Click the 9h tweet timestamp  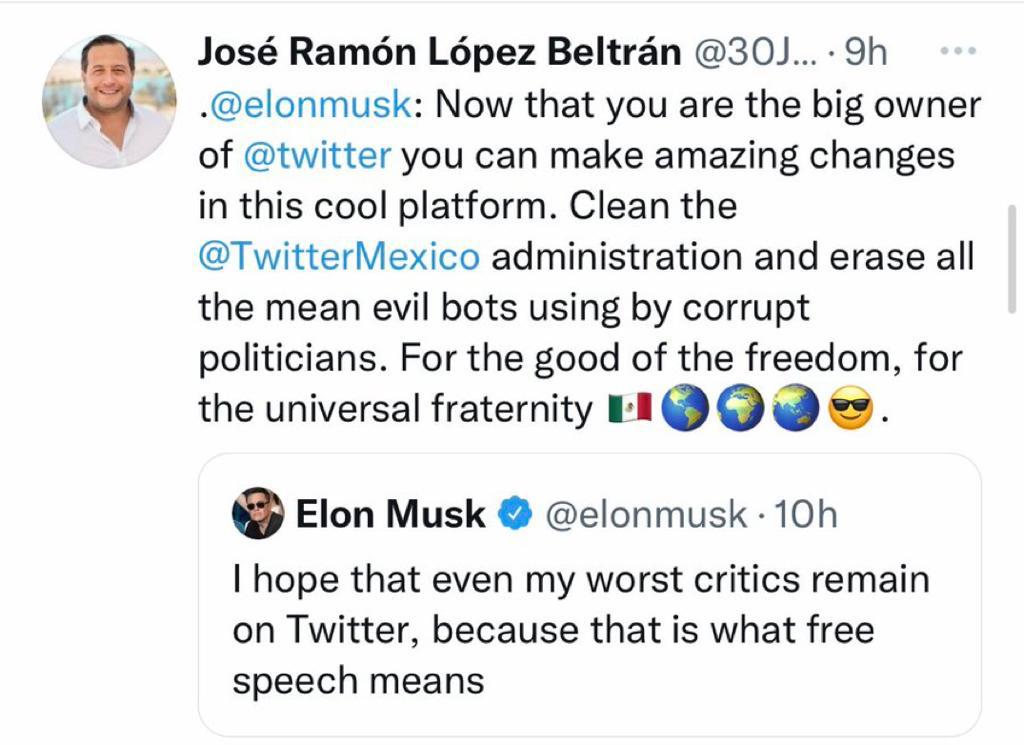pos(866,52)
